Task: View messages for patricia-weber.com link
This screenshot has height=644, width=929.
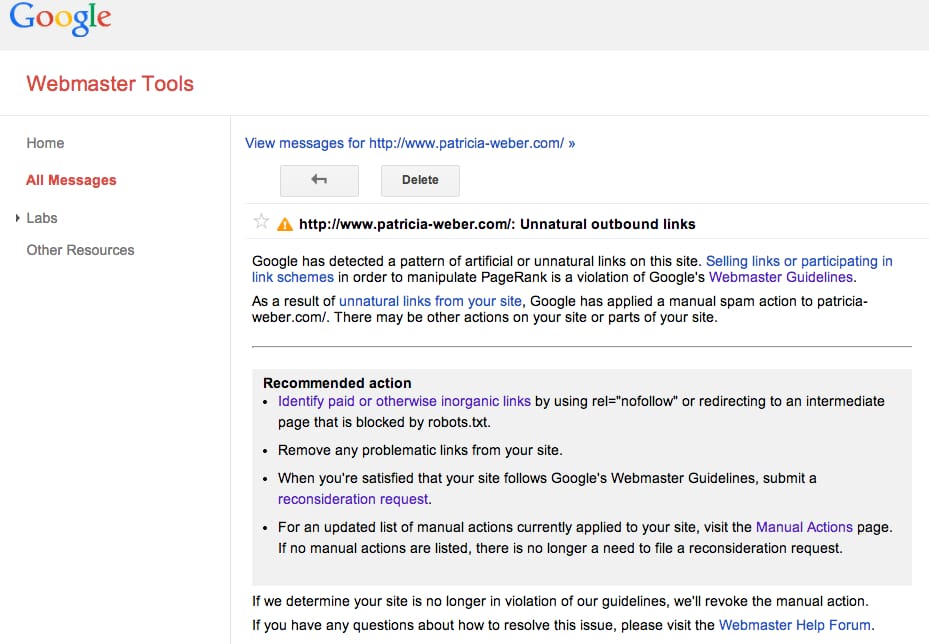Action: [x=410, y=143]
